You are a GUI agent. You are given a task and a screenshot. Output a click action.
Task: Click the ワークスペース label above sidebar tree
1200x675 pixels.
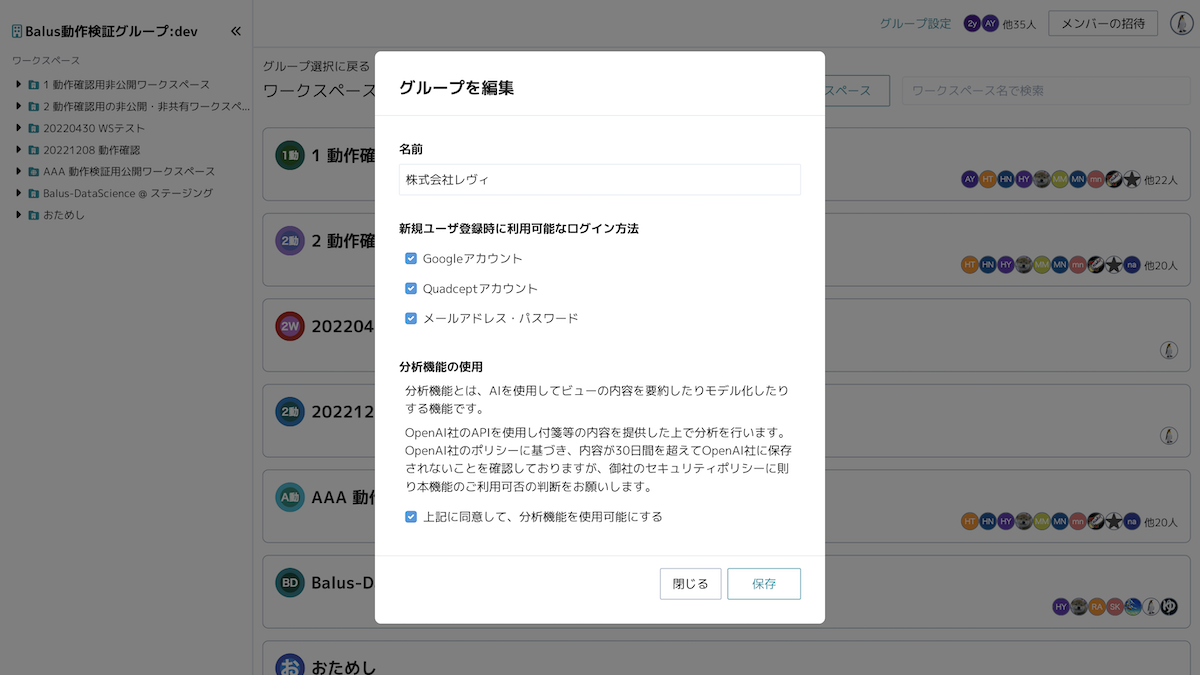[x=46, y=60]
